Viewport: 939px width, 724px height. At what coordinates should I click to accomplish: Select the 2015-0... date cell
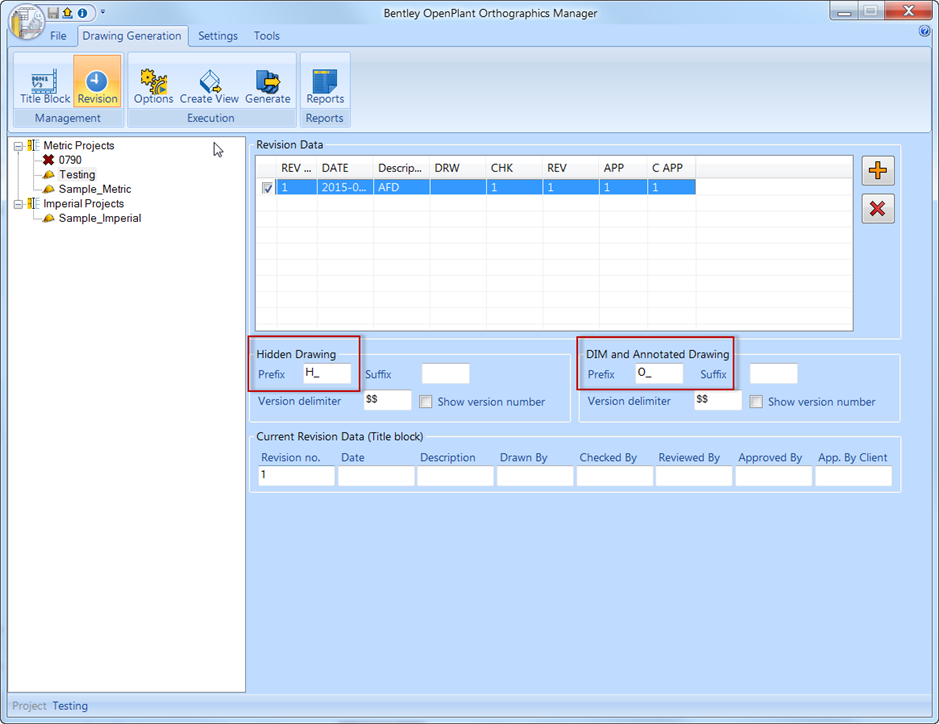point(345,187)
